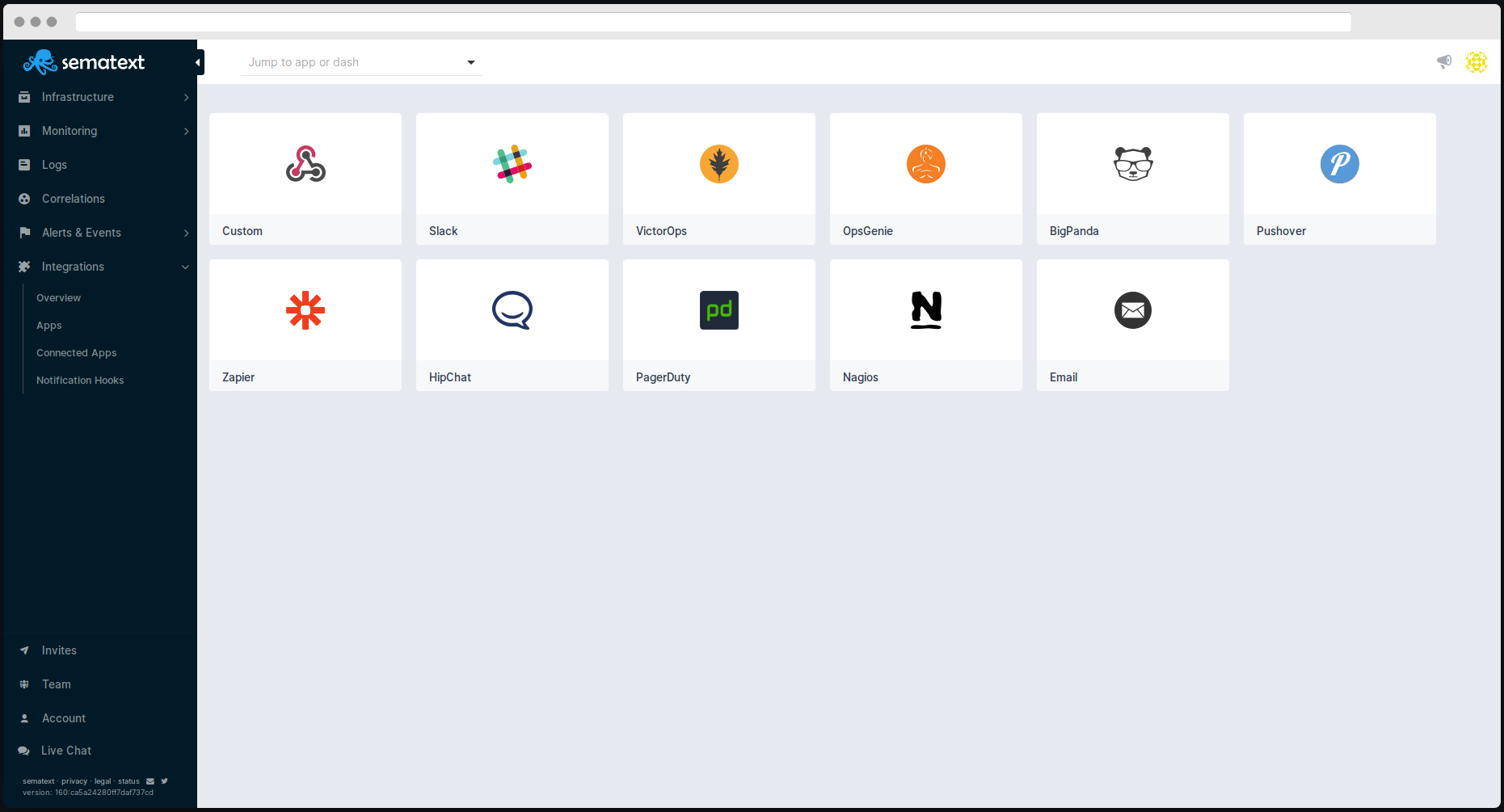Open Integrations Apps submenu item
Viewport: 1504px width, 812px height.
(x=48, y=326)
